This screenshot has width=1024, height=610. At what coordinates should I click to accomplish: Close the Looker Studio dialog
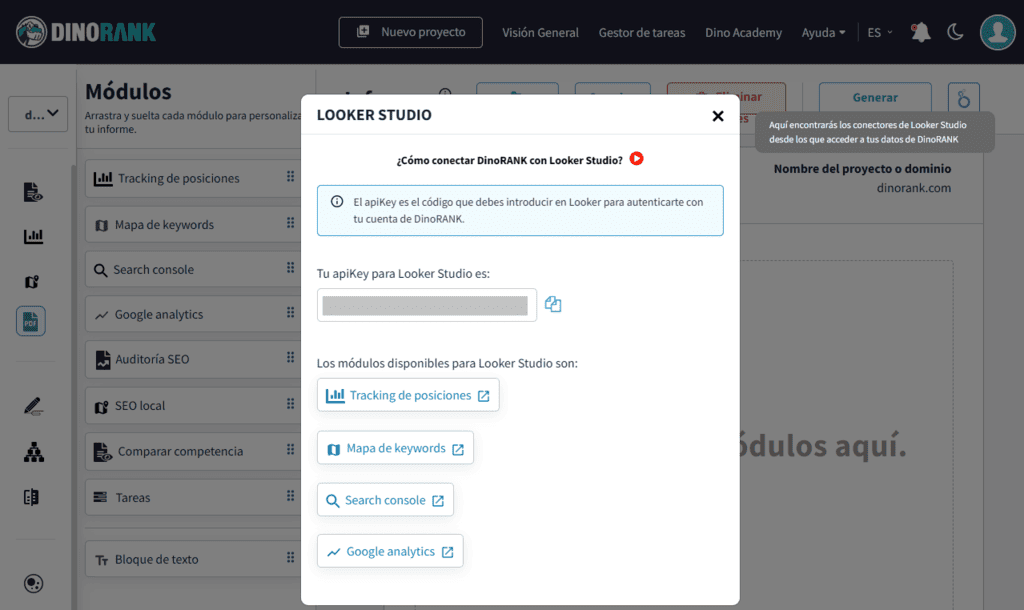(718, 116)
